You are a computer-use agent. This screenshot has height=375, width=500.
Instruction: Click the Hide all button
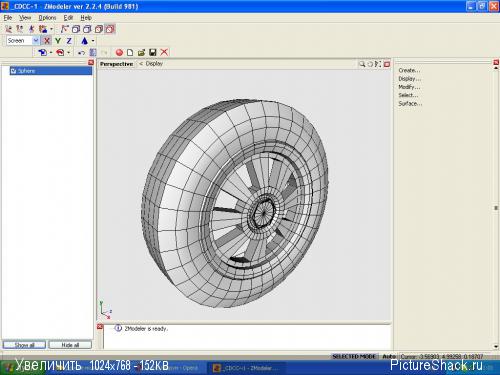[x=70, y=345]
